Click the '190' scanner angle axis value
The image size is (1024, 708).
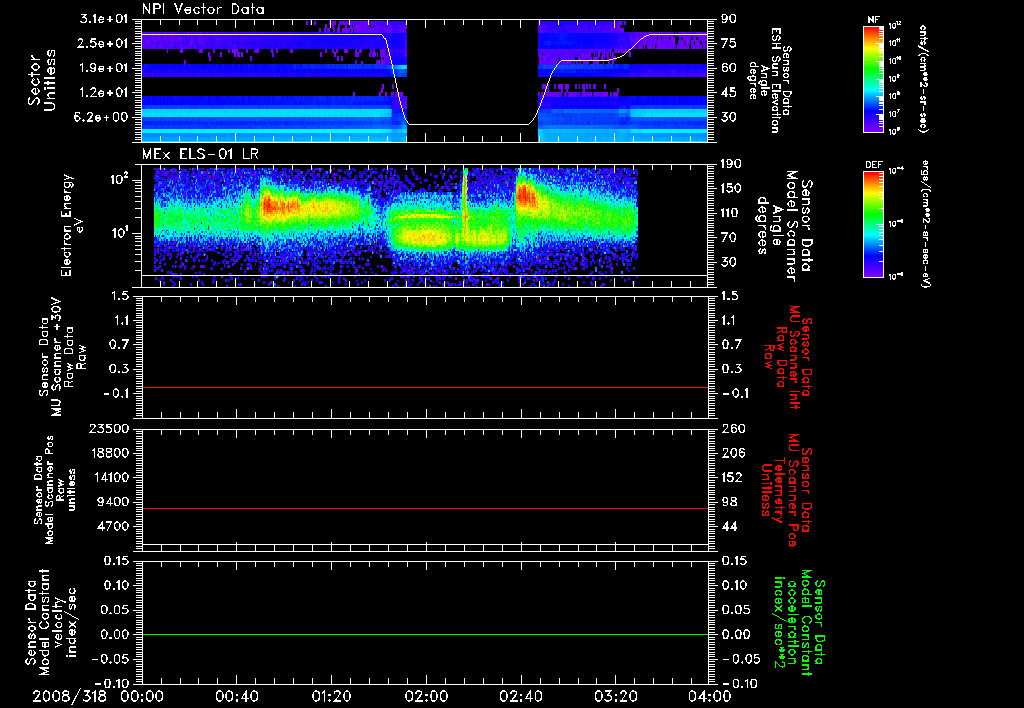(731, 164)
